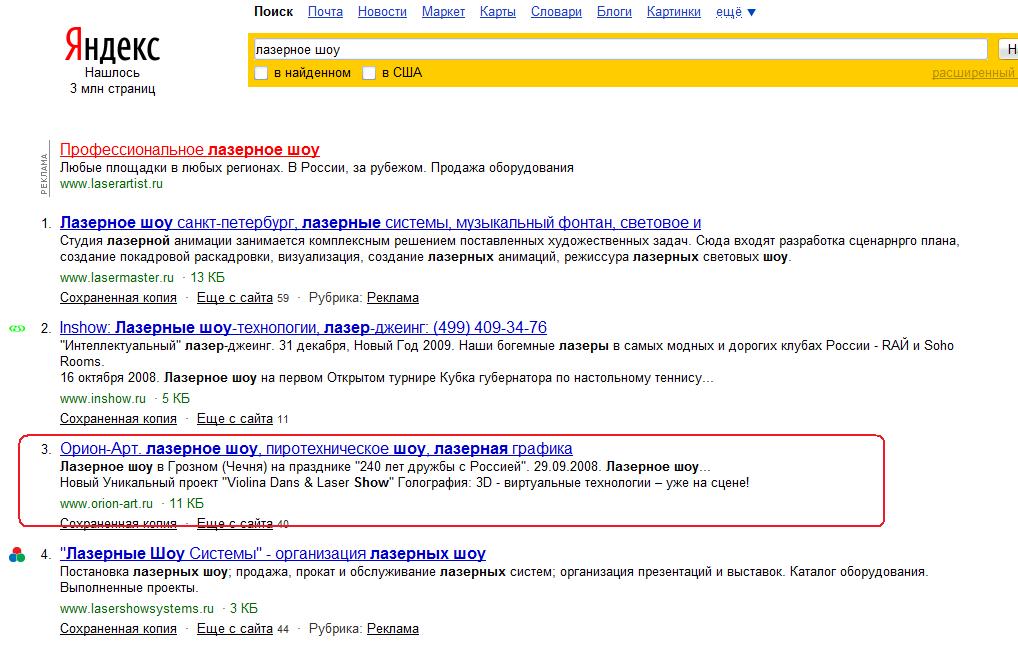The height and width of the screenshot is (647, 1018).
Task: Click the search query input field
Action: point(620,49)
